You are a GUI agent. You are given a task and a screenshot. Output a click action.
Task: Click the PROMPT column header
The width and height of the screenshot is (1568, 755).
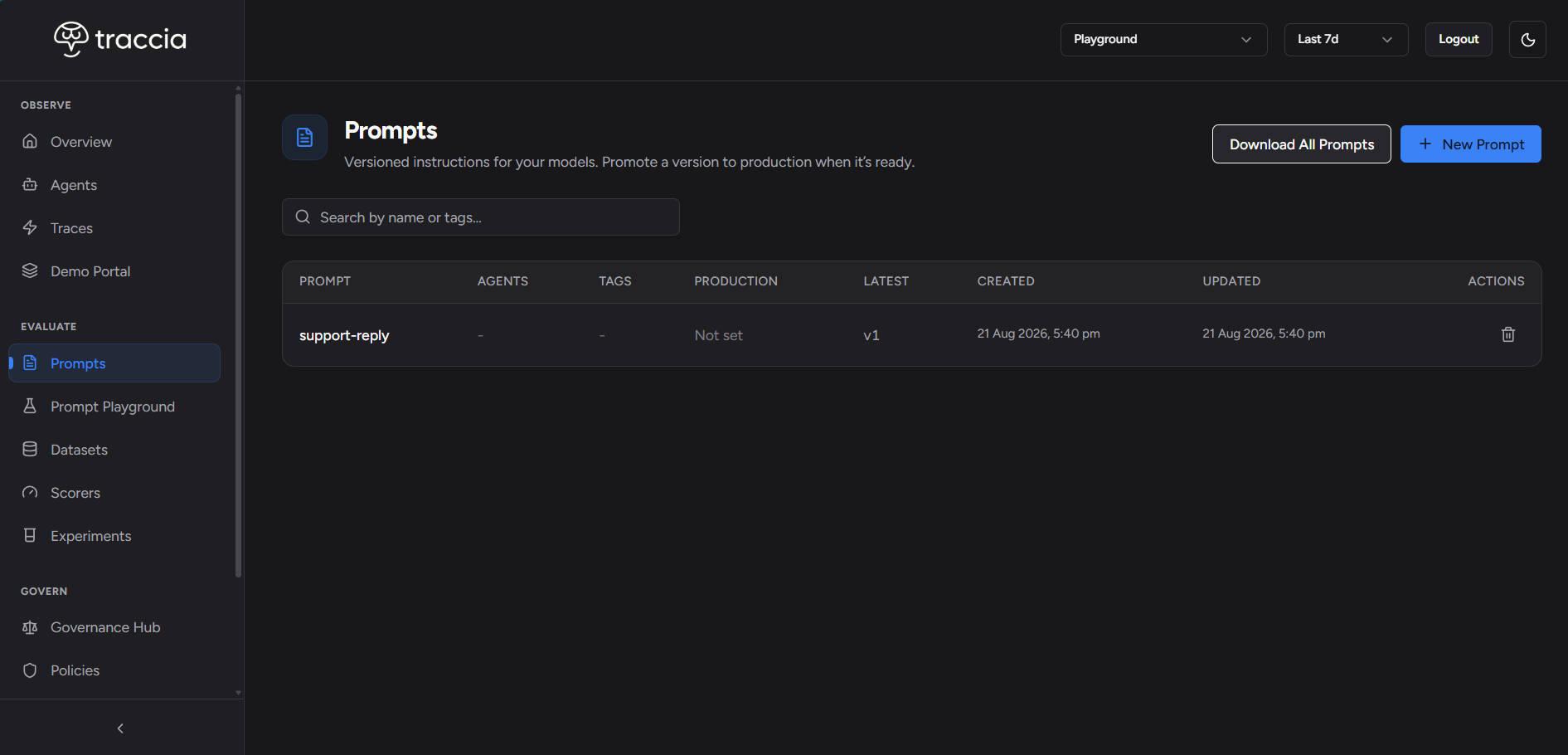click(325, 281)
